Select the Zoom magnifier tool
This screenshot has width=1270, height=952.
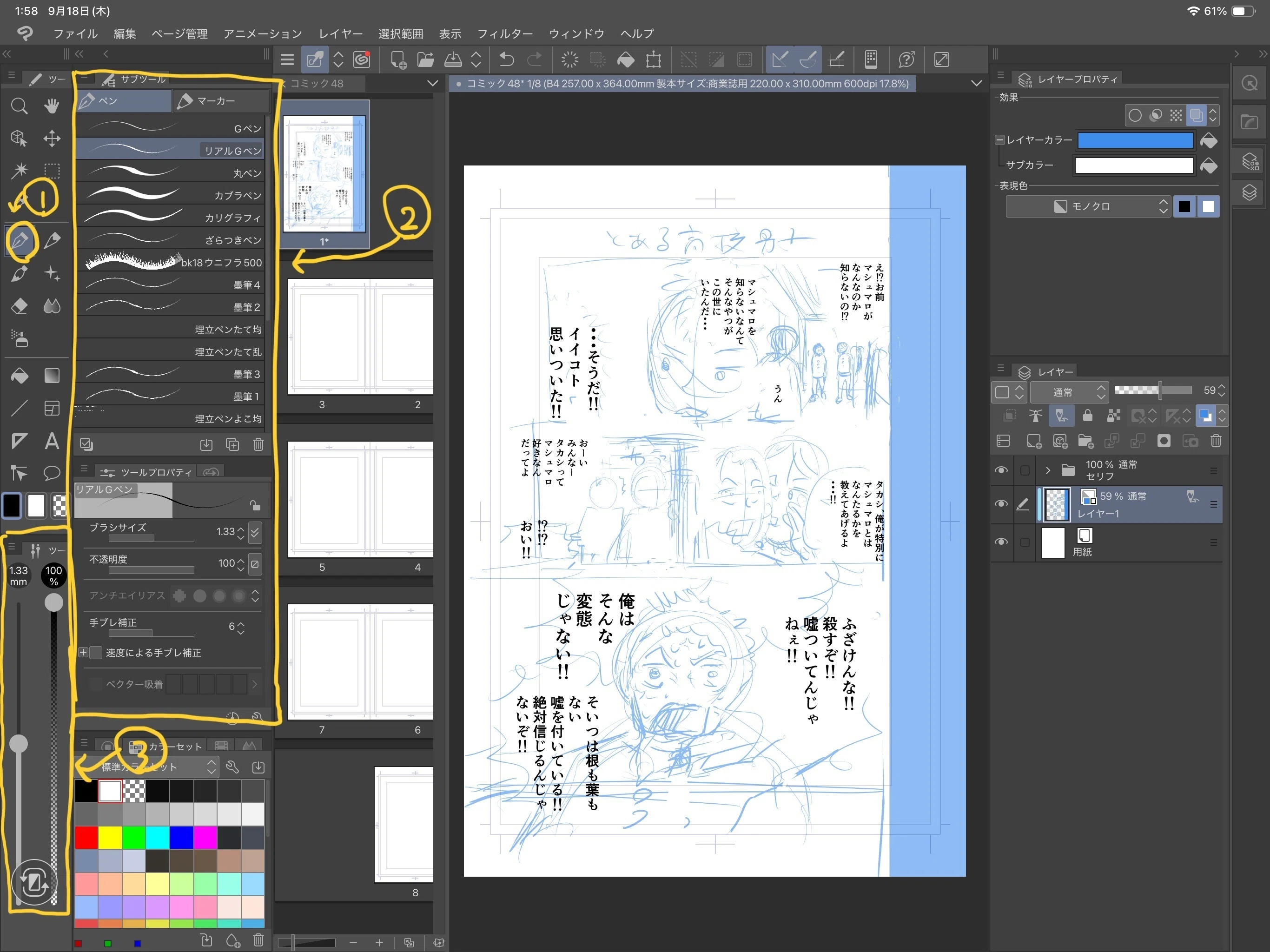19,106
